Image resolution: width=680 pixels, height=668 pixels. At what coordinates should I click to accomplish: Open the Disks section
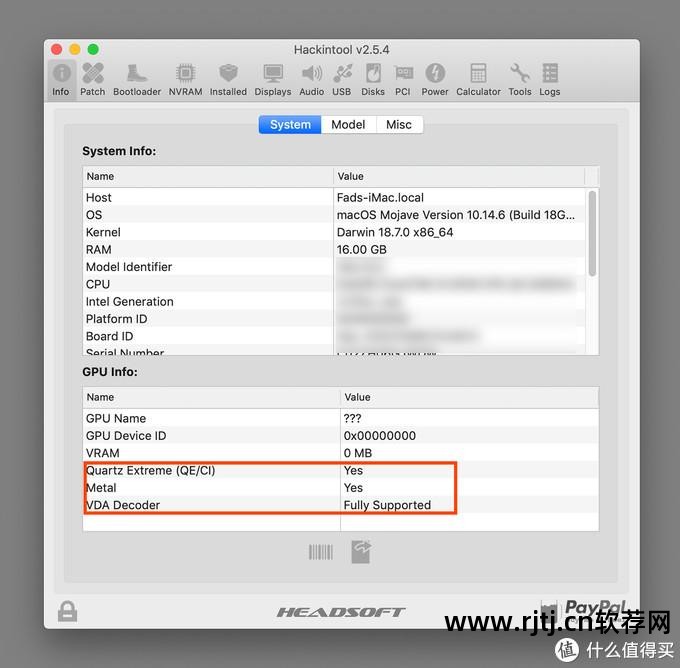pyautogui.click(x=373, y=80)
